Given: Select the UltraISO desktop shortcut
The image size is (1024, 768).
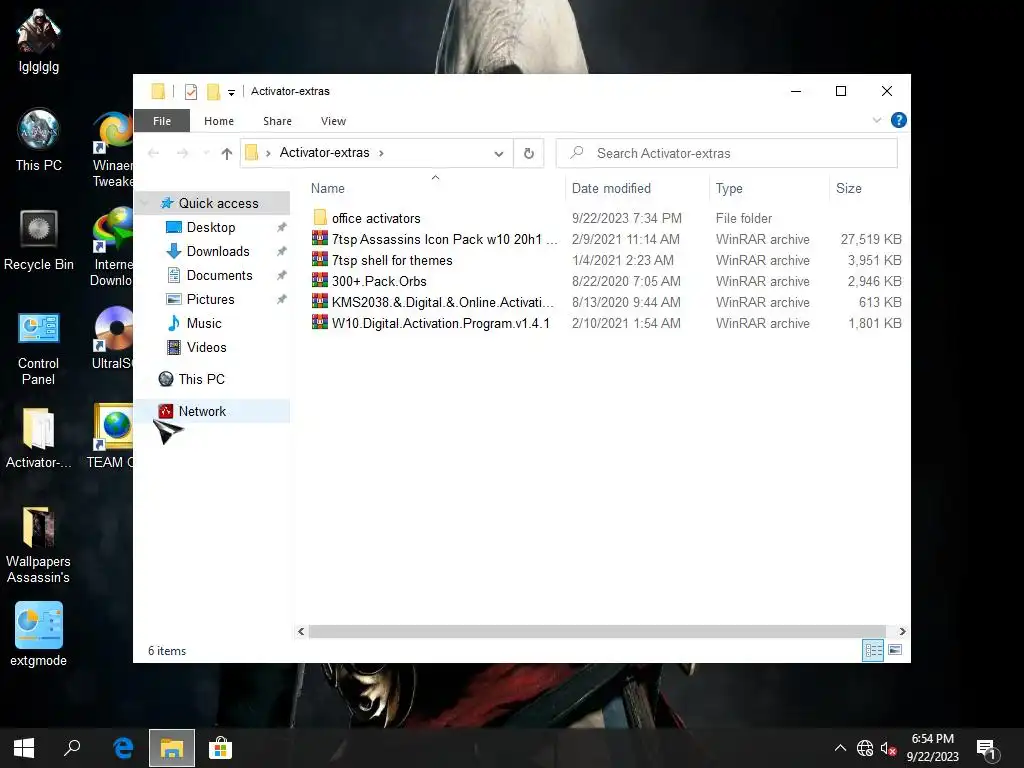Looking at the screenshot, I should (114, 338).
